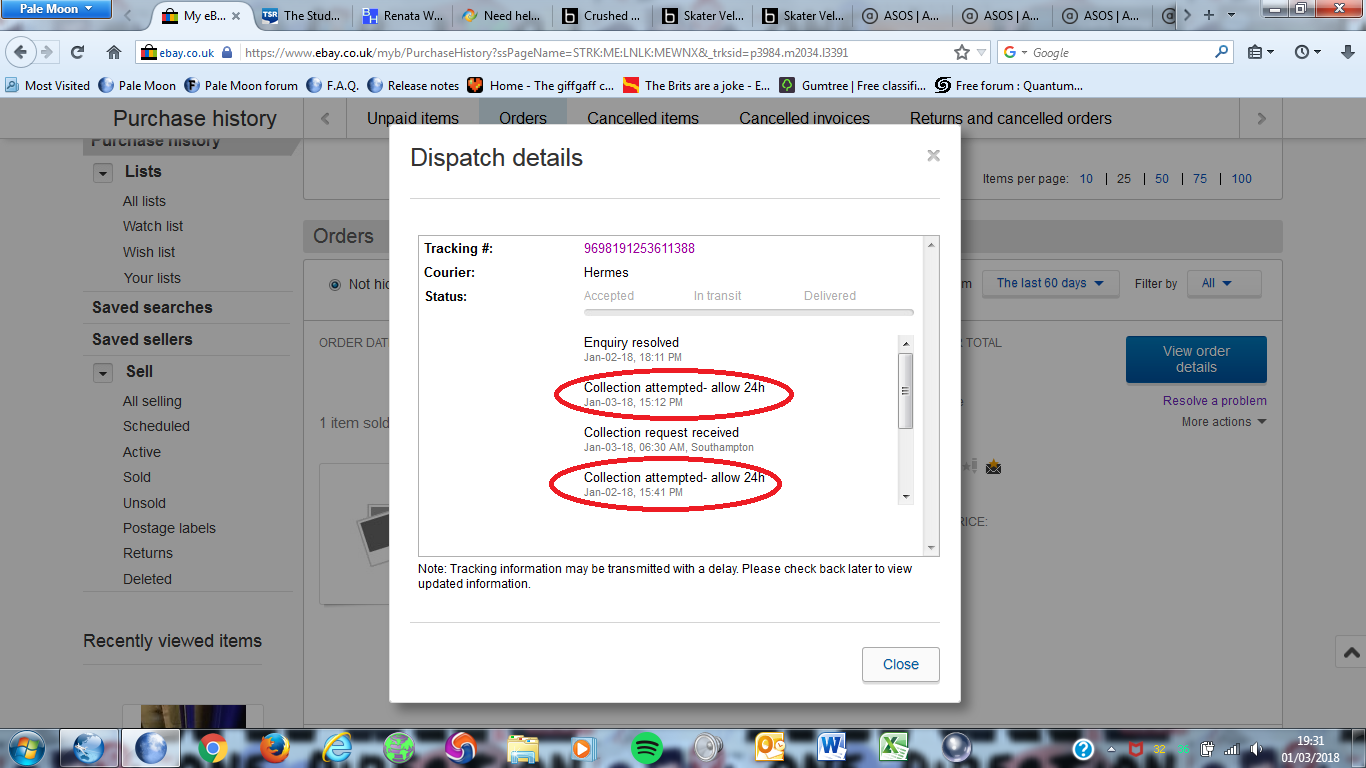
Task: Switch to the Cancelled items tab
Action: pos(642,118)
